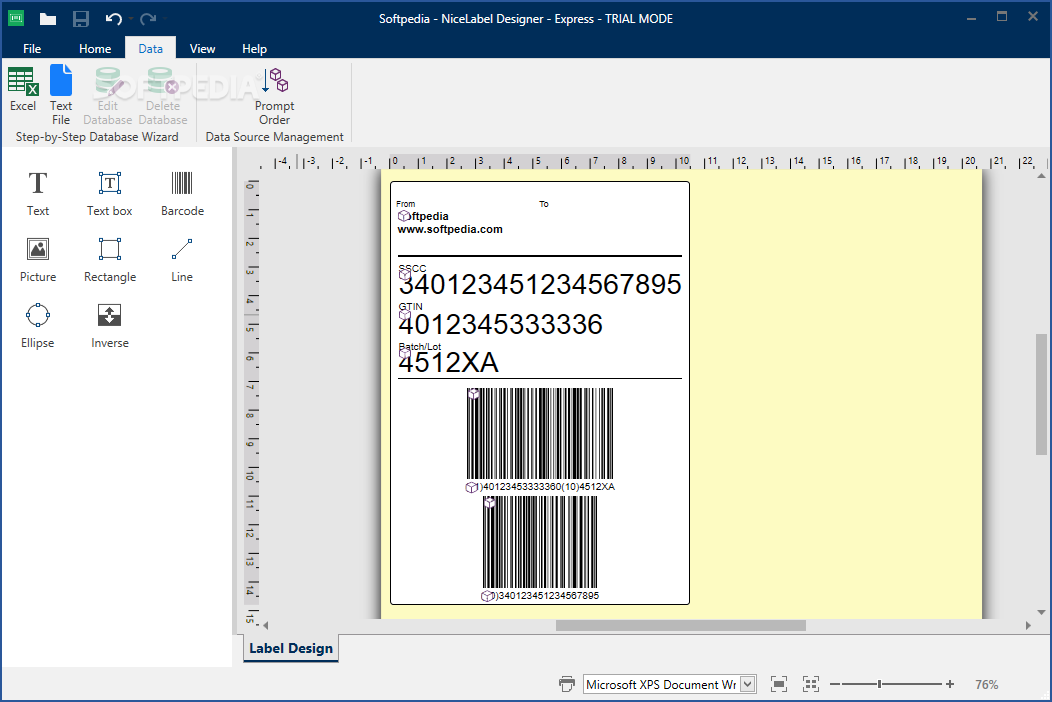1052x702 pixels.
Task: Click the zoom out minus button
Action: [x=835, y=684]
